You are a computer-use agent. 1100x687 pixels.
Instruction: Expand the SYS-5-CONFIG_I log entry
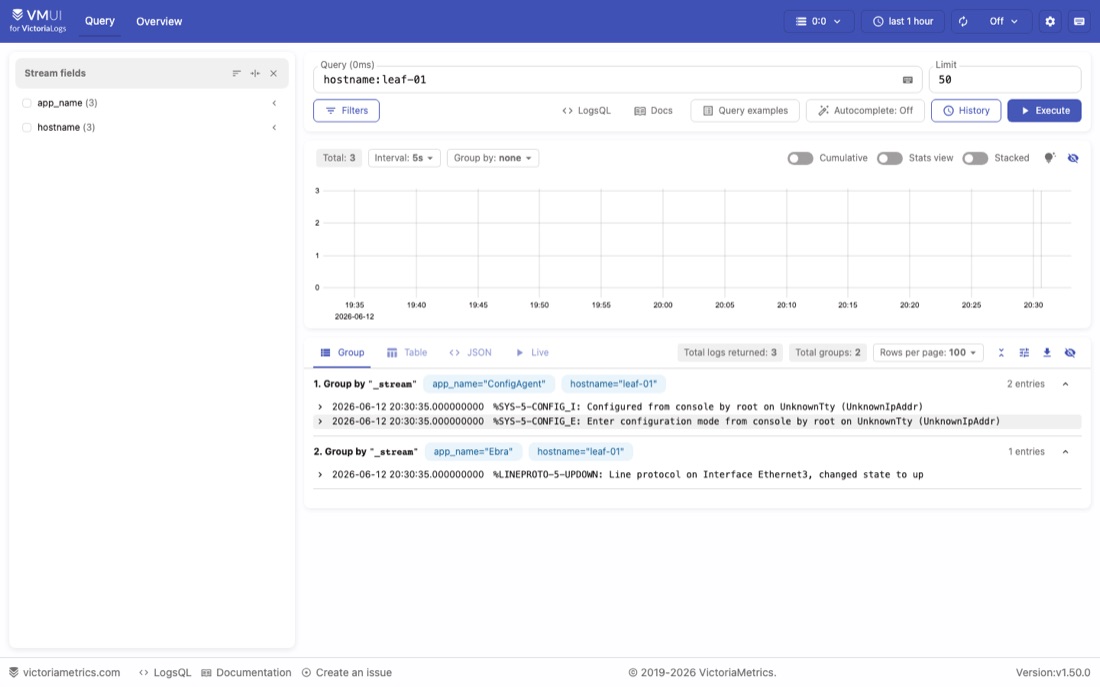[x=320, y=406]
